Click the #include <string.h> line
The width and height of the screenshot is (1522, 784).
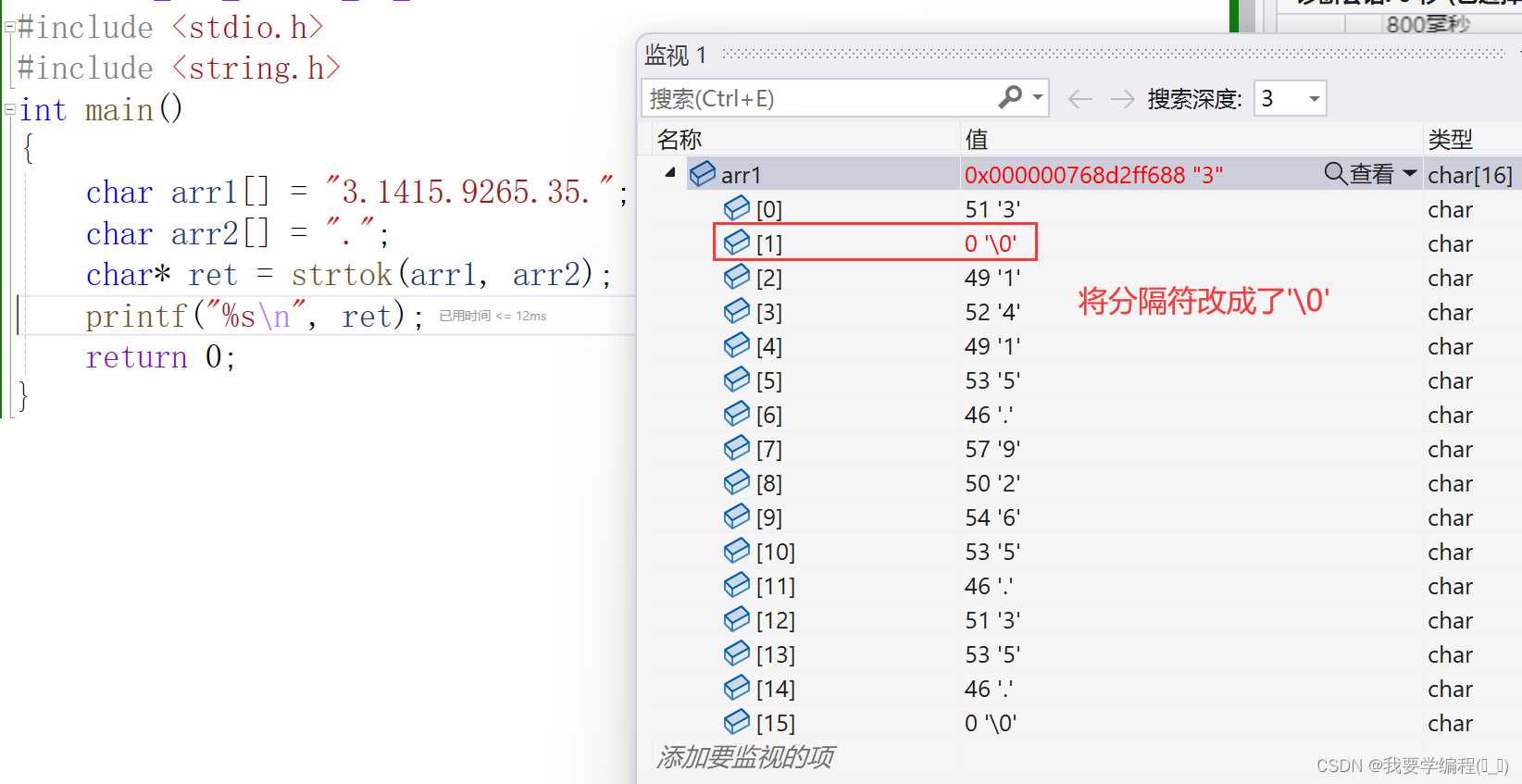pos(179,68)
